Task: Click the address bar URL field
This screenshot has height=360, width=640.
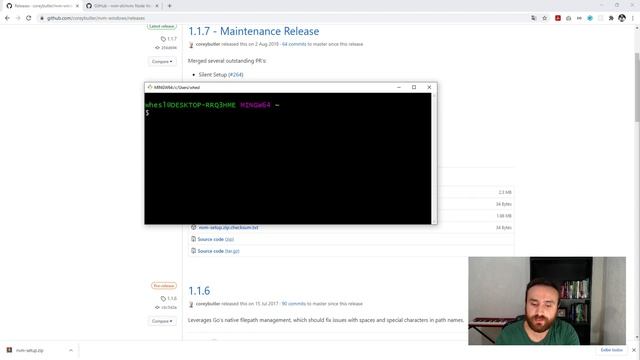Action: (96, 18)
